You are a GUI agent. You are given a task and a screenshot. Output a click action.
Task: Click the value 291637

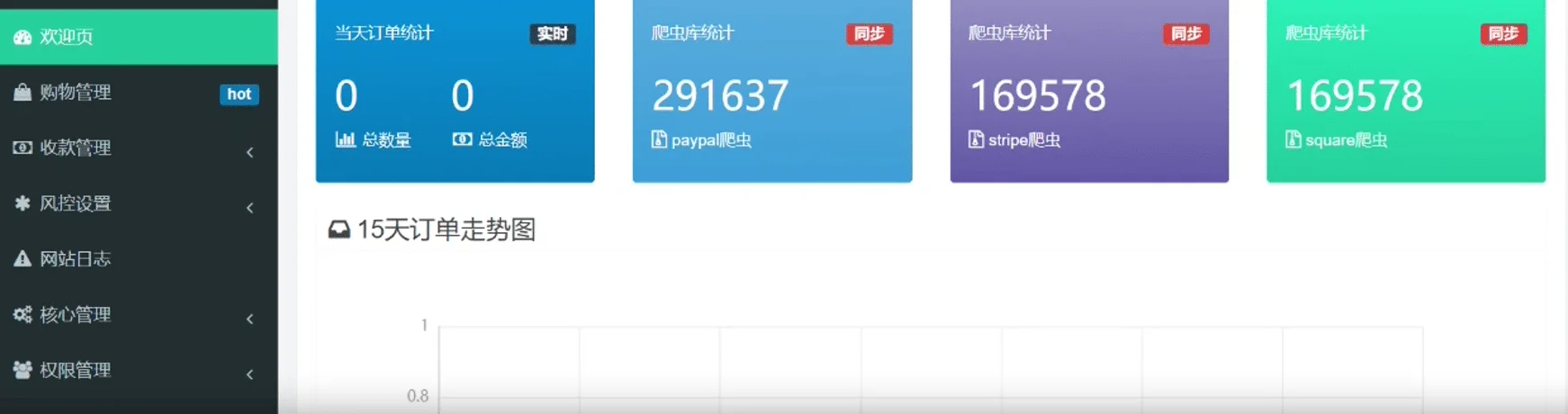click(720, 95)
